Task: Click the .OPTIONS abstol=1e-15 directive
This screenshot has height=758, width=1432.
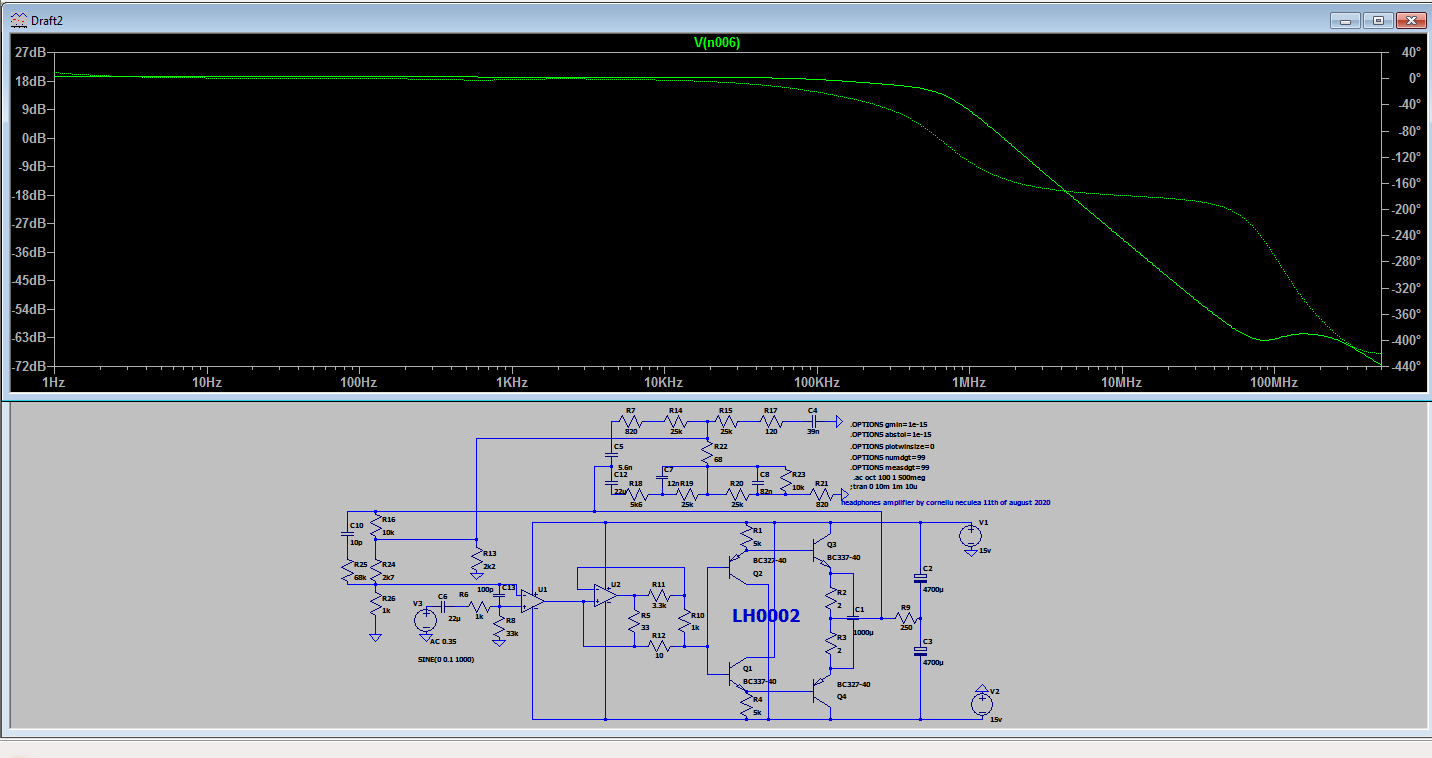Action: tap(890, 435)
